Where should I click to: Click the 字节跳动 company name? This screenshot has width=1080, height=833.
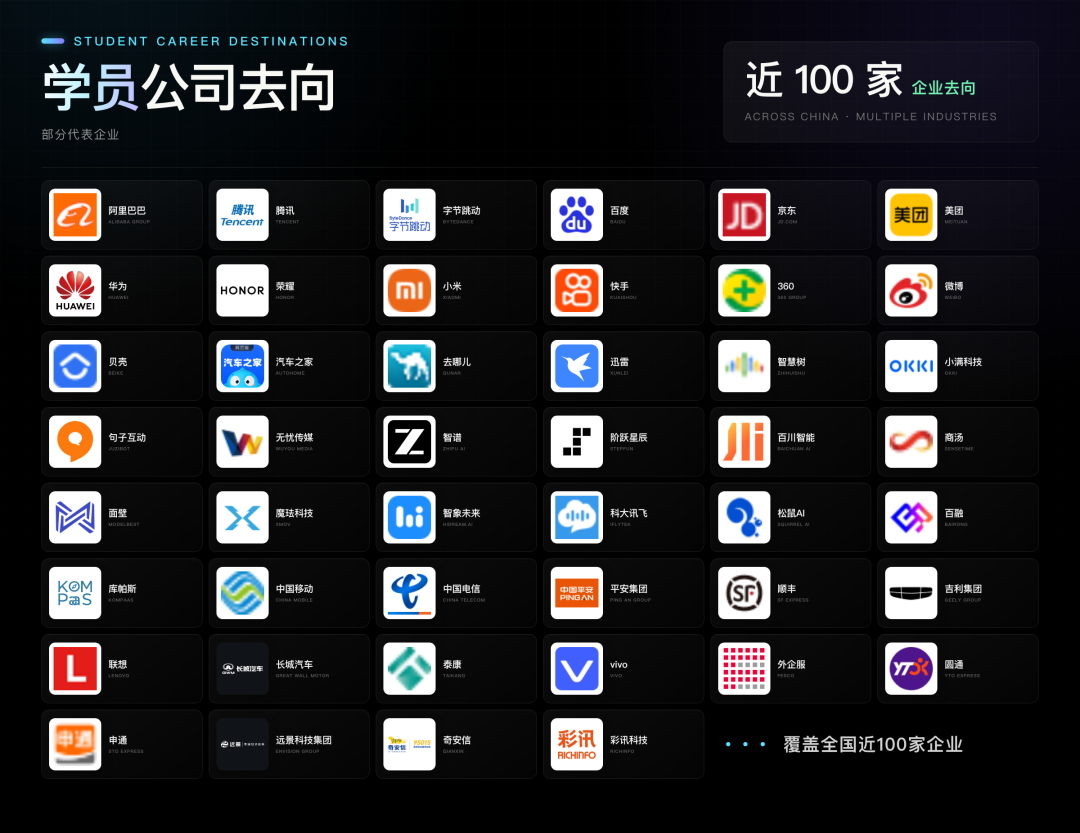click(461, 210)
